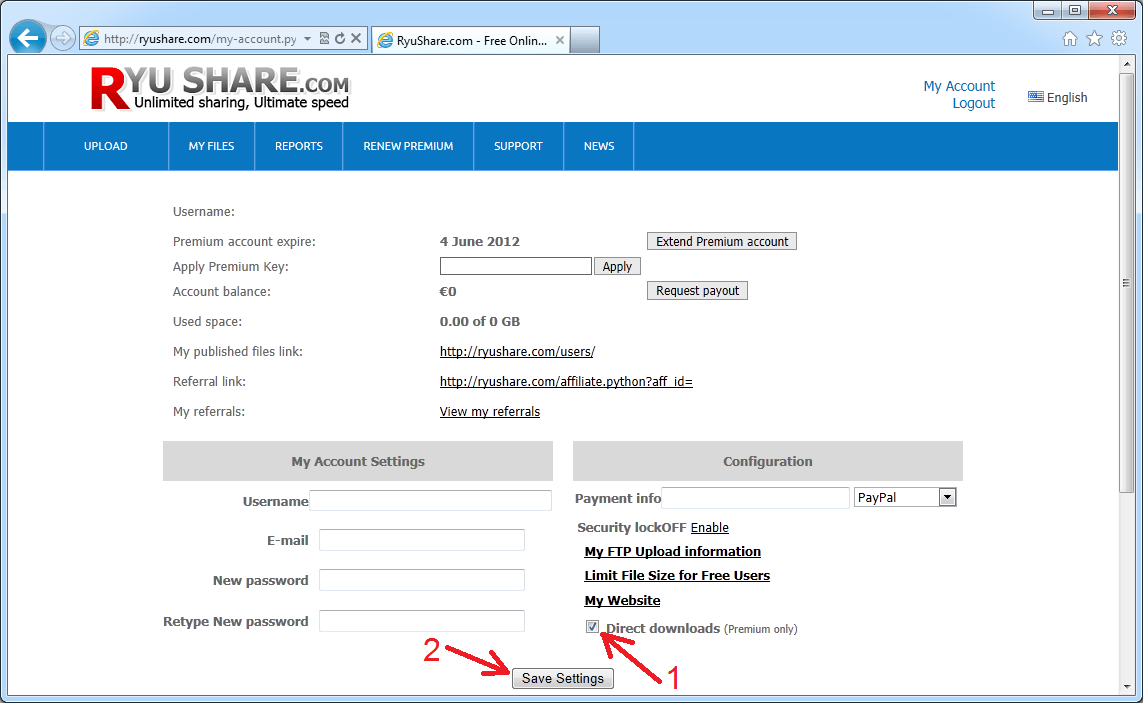Viewport: 1143px width, 703px height.
Task: Click the Request payout button
Action: 697,290
